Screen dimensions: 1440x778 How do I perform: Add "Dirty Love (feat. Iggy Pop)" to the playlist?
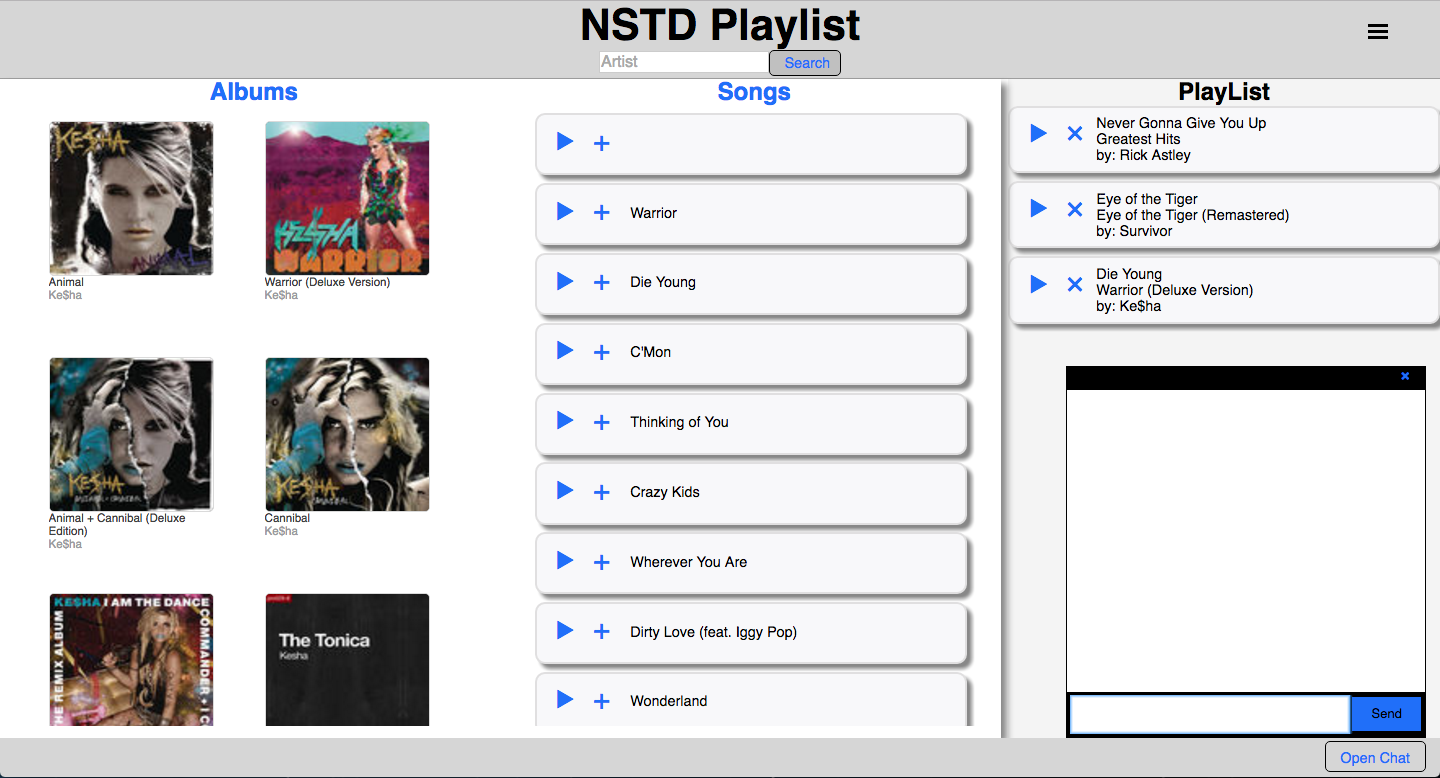(601, 631)
